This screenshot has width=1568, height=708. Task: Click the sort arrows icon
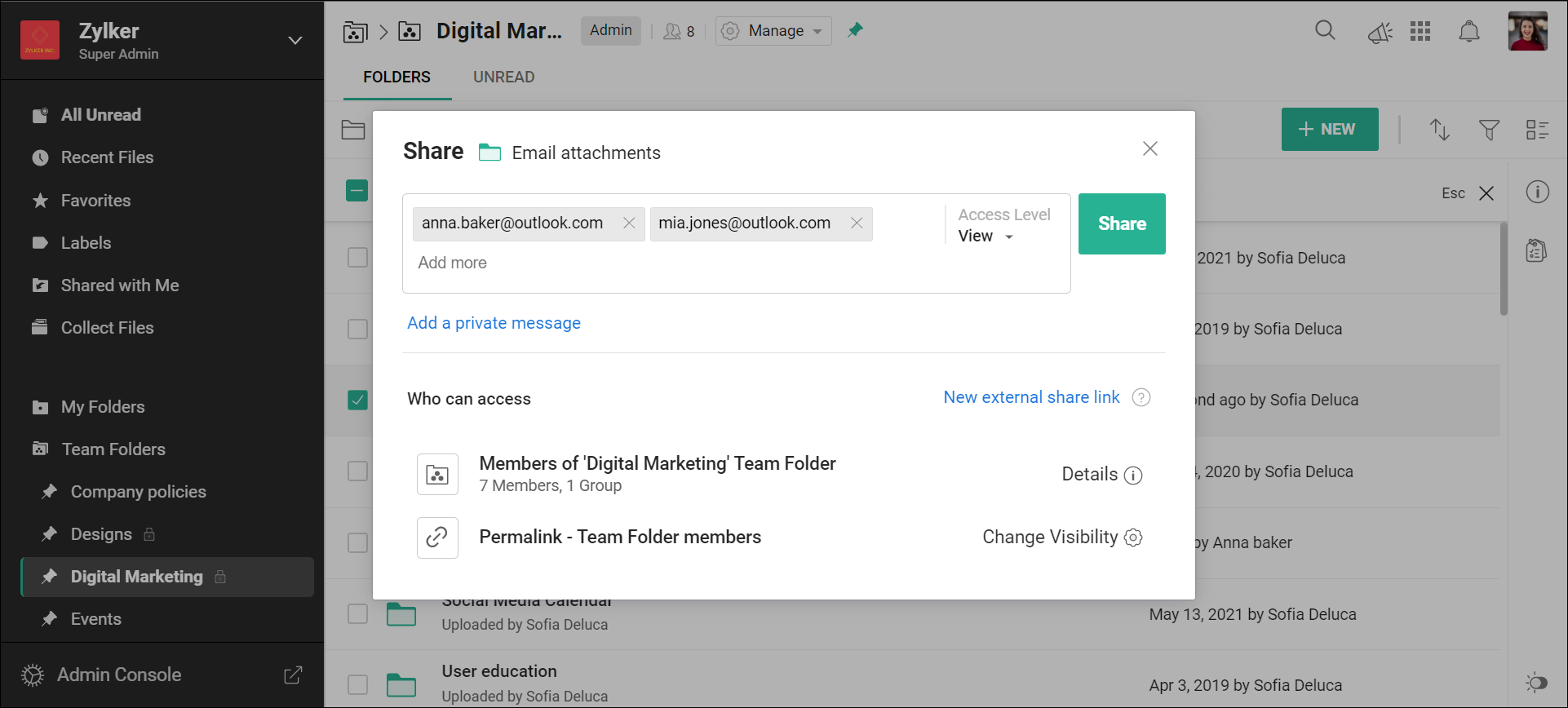click(1439, 130)
